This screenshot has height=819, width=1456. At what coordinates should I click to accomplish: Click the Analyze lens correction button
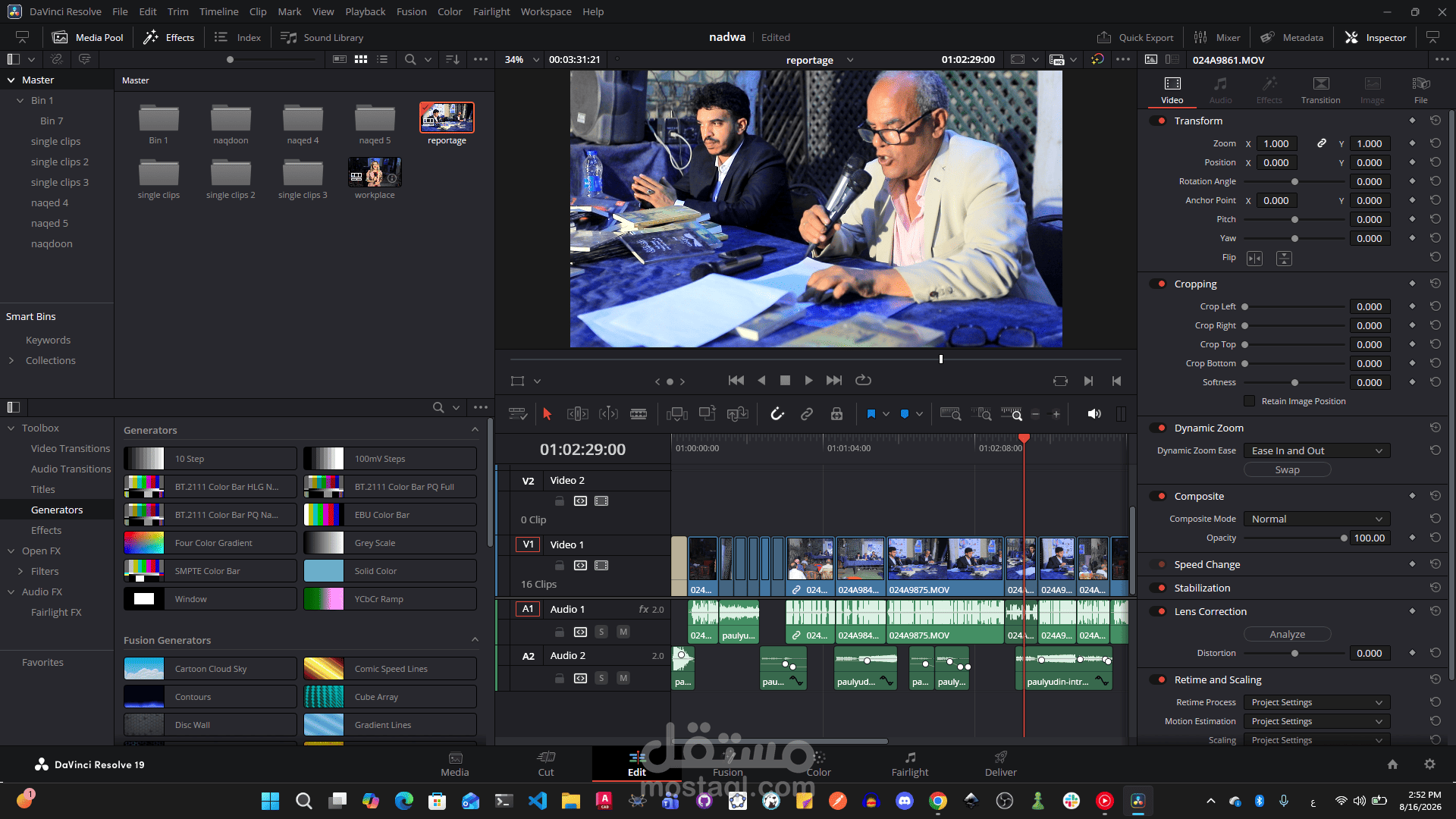1287,634
